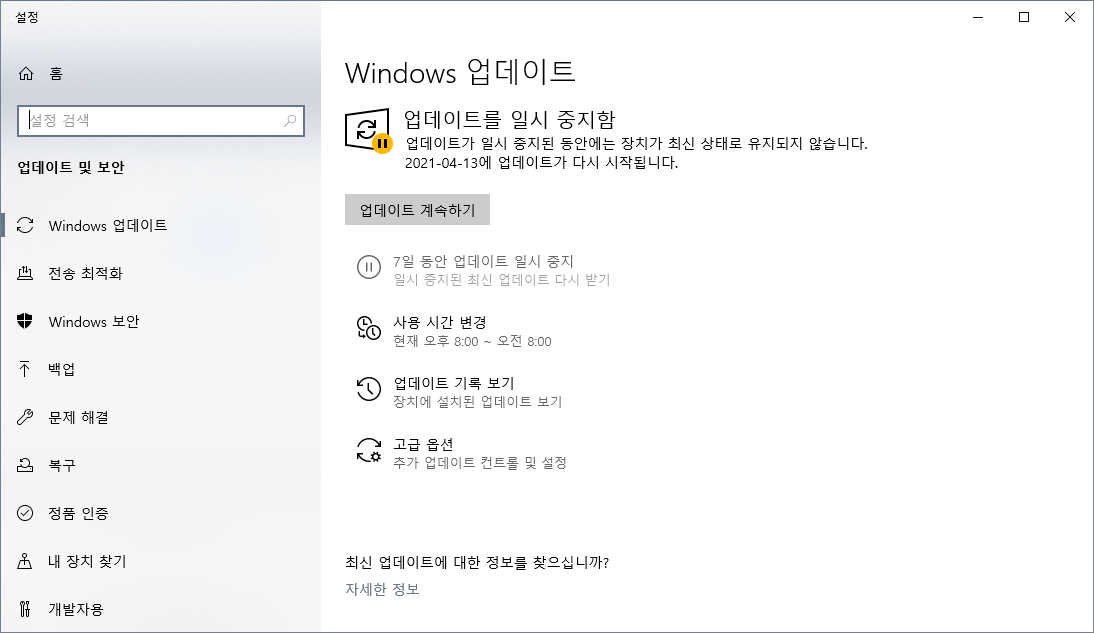Screen dimensions: 1094x633
Task: Open 사용 시간 변경 option
Action: coord(440,322)
